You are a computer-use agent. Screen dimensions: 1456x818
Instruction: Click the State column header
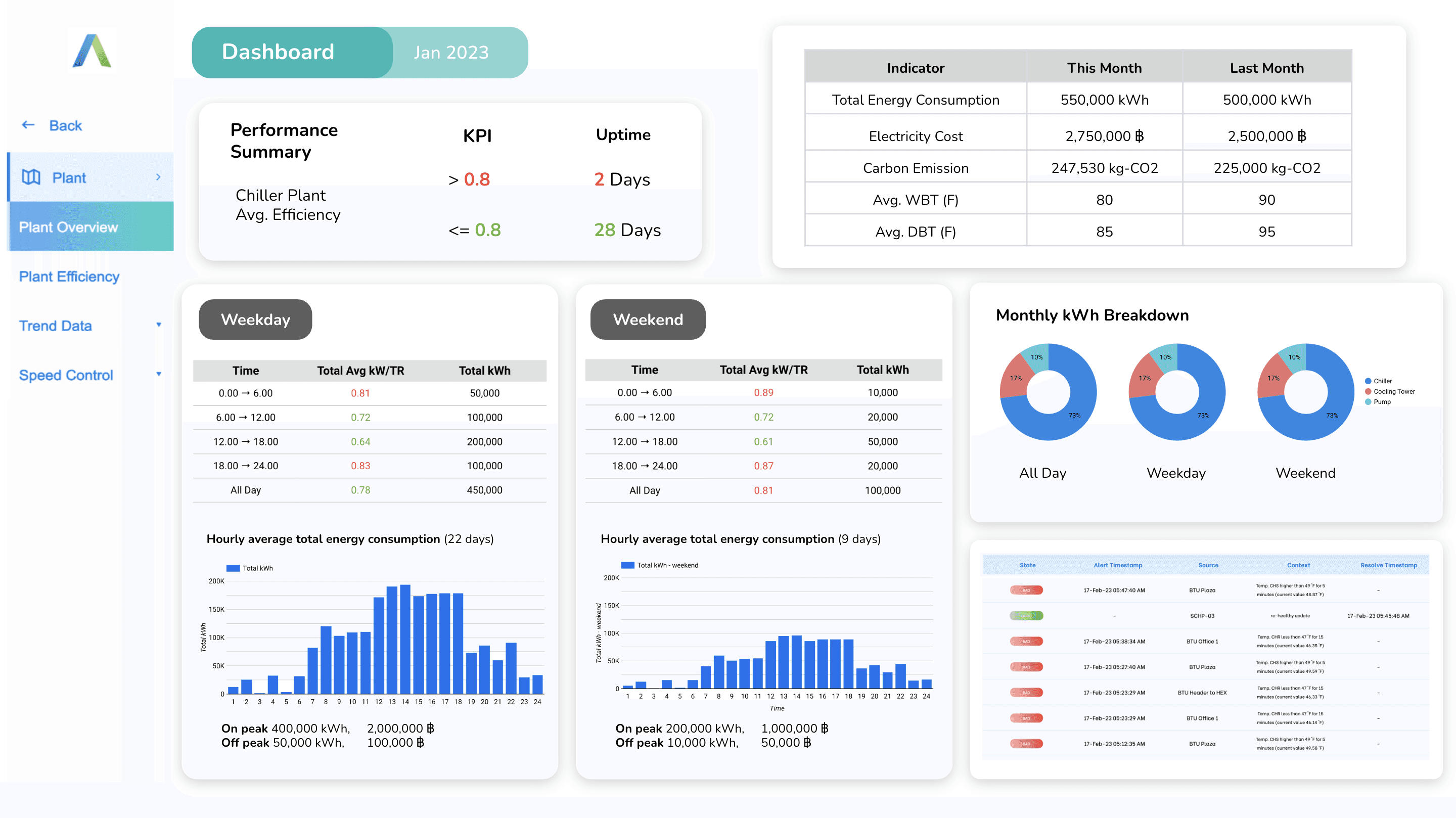(1028, 565)
